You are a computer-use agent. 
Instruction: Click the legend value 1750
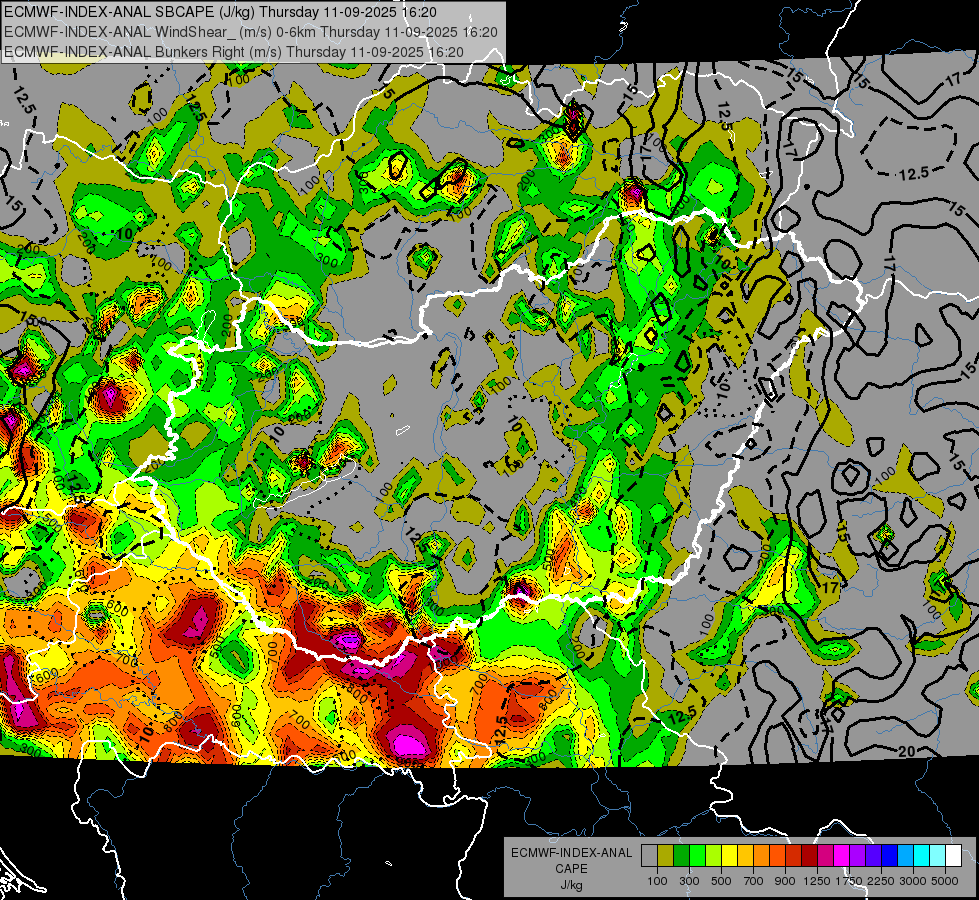(x=849, y=881)
